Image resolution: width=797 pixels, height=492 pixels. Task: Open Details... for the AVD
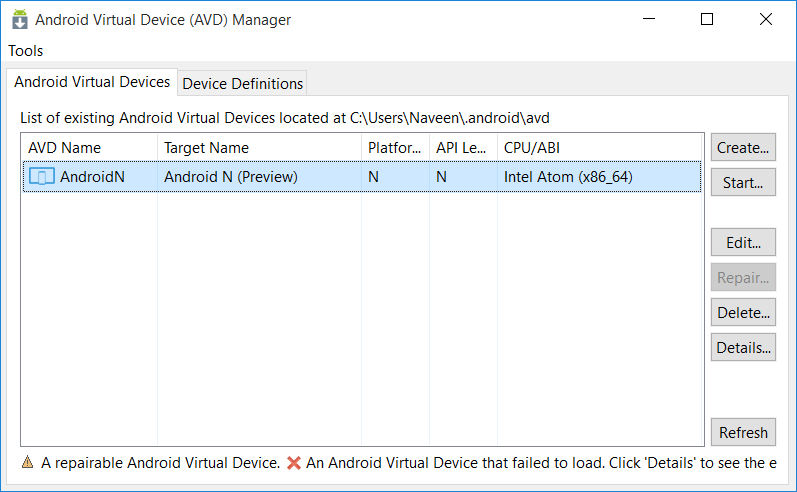(x=743, y=348)
